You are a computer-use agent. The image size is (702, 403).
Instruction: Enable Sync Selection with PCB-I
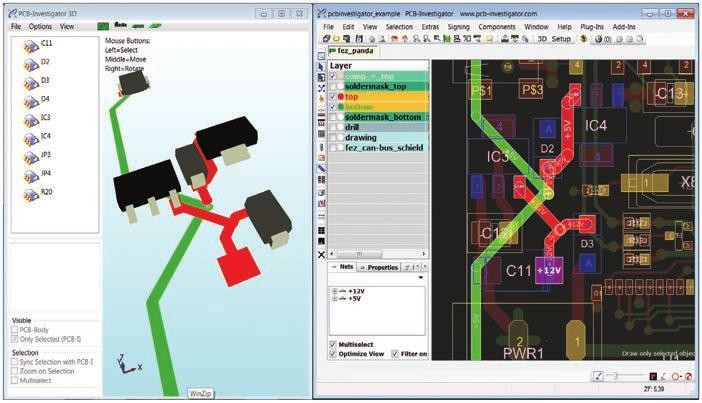point(15,362)
